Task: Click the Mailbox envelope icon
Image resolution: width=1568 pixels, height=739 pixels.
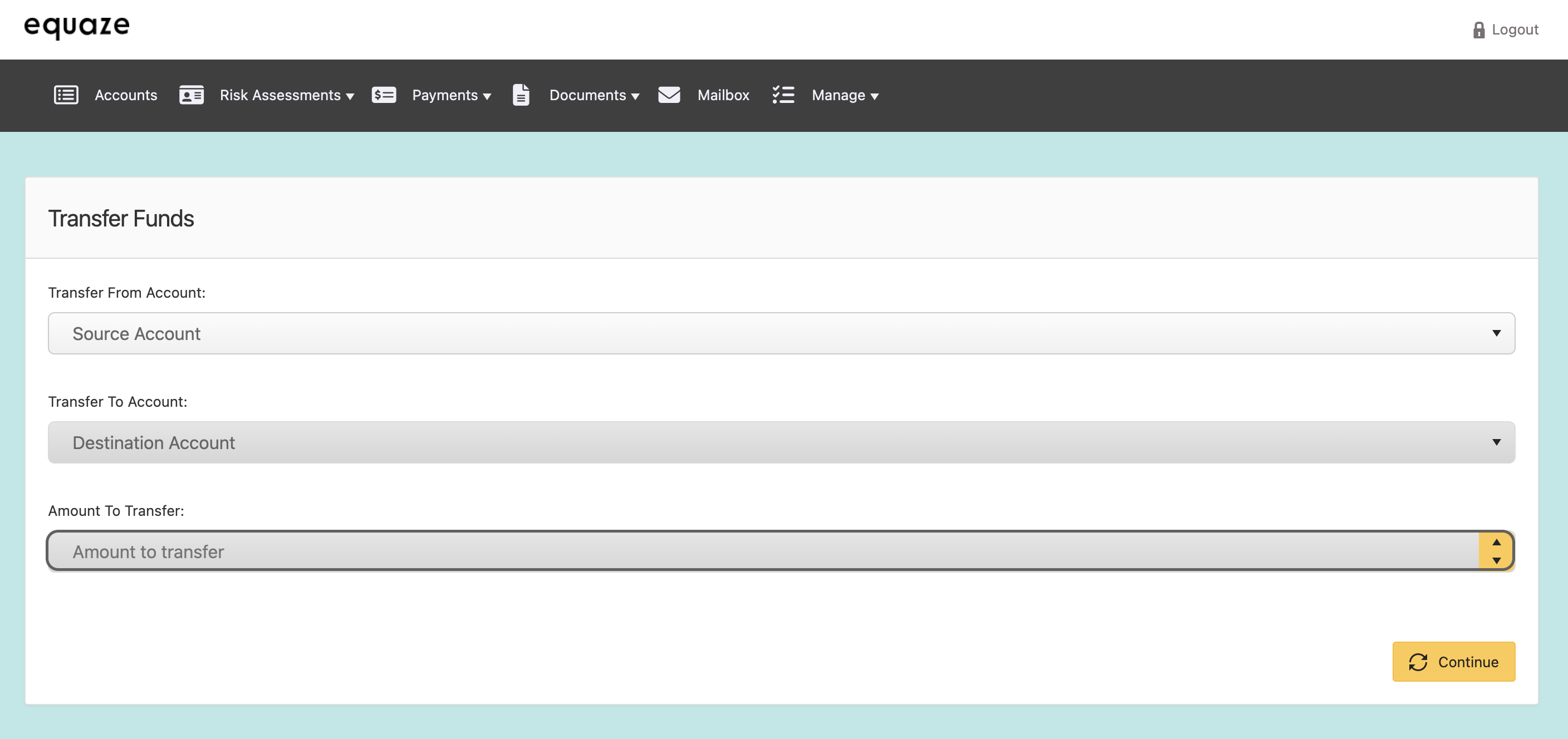Action: (x=669, y=95)
